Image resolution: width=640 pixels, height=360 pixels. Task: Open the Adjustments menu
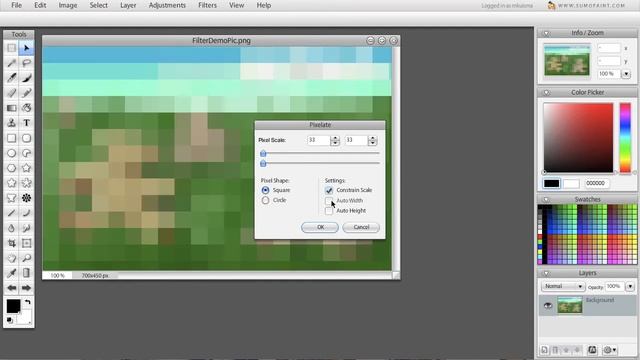coord(167,5)
